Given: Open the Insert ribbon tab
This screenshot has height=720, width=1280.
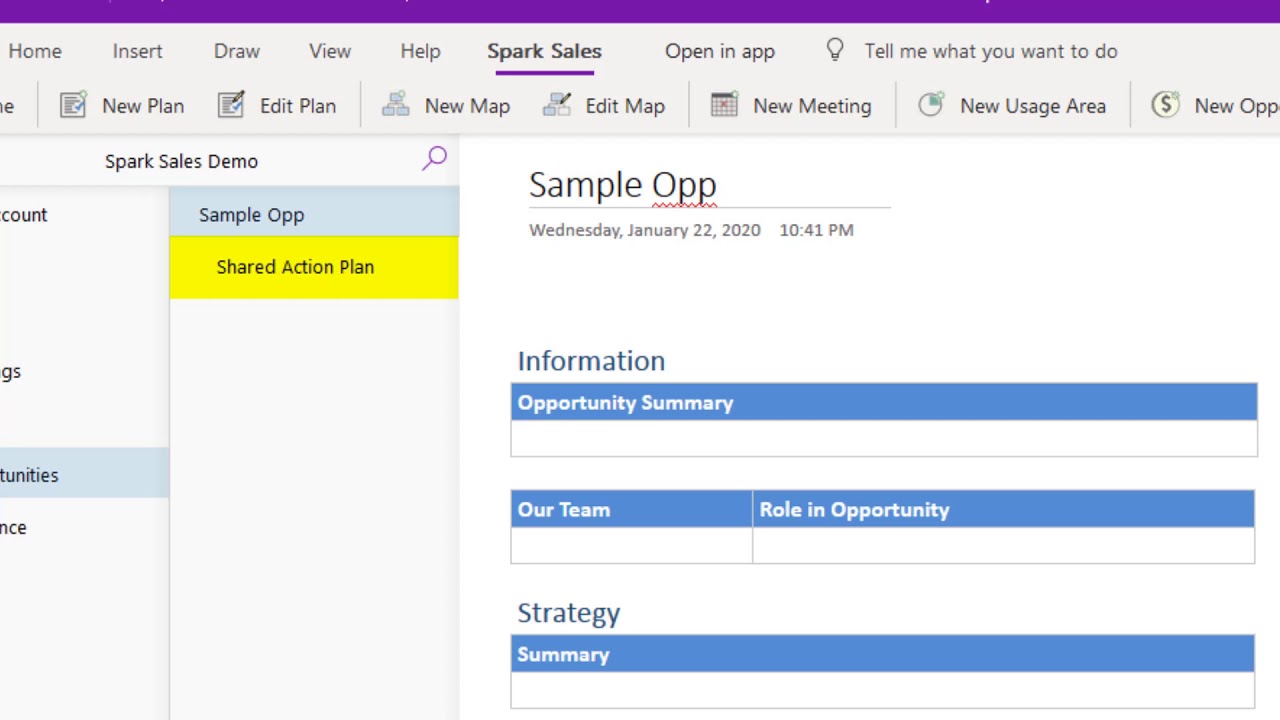Looking at the screenshot, I should 137,51.
